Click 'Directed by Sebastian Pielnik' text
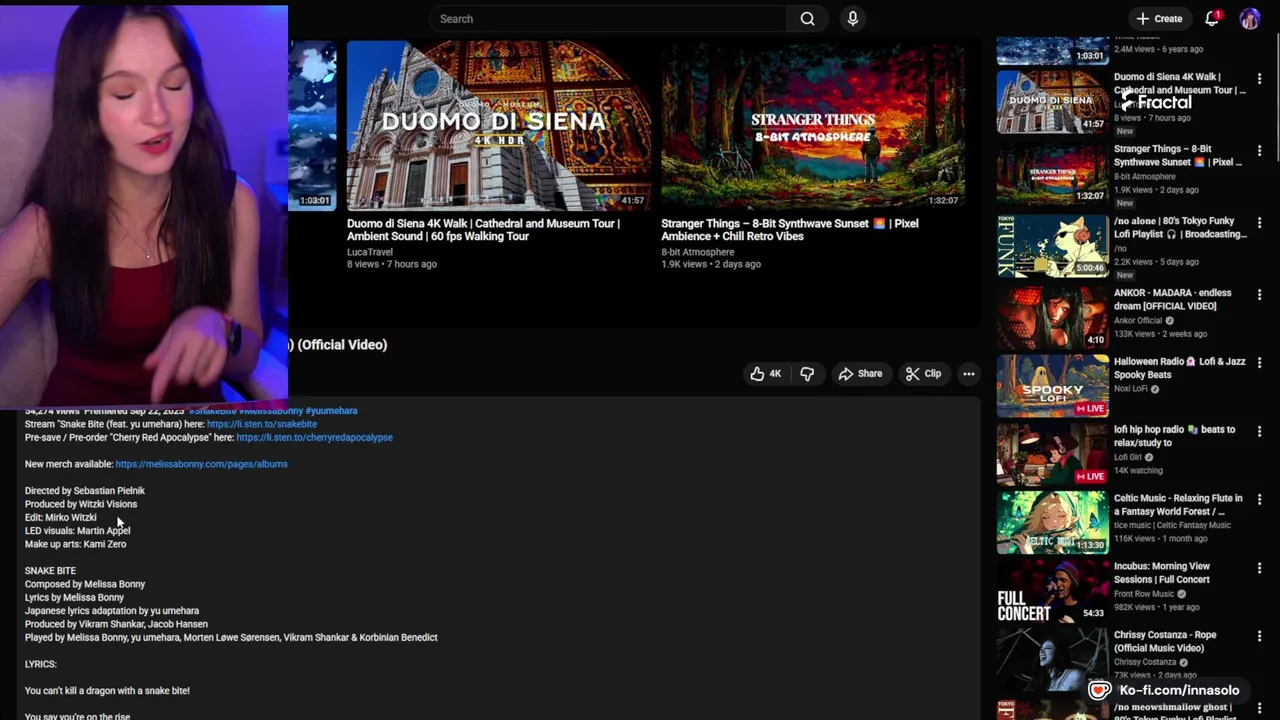The height and width of the screenshot is (720, 1280). [85, 491]
